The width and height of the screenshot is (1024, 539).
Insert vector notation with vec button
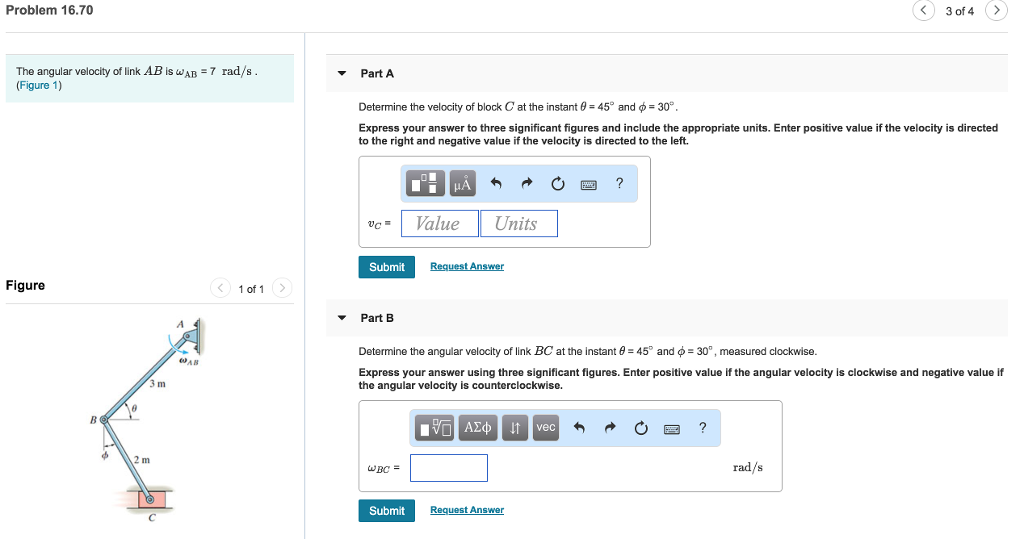pos(546,428)
